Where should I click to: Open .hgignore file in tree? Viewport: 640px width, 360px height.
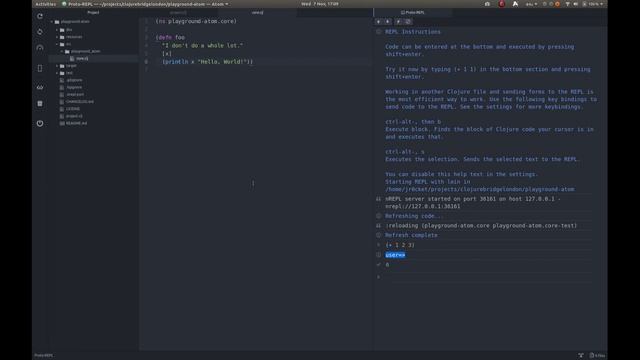click(74, 87)
